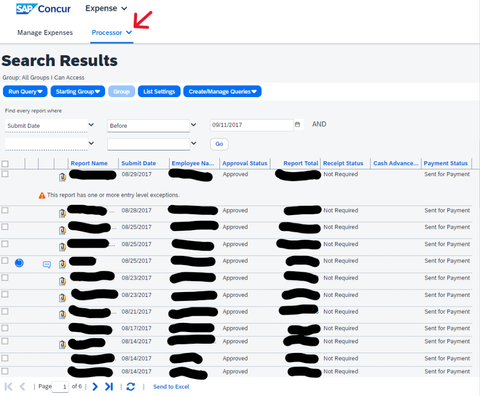Click the 08/29/2017 submit date cell
The height and width of the screenshot is (396, 480).
pos(137,174)
